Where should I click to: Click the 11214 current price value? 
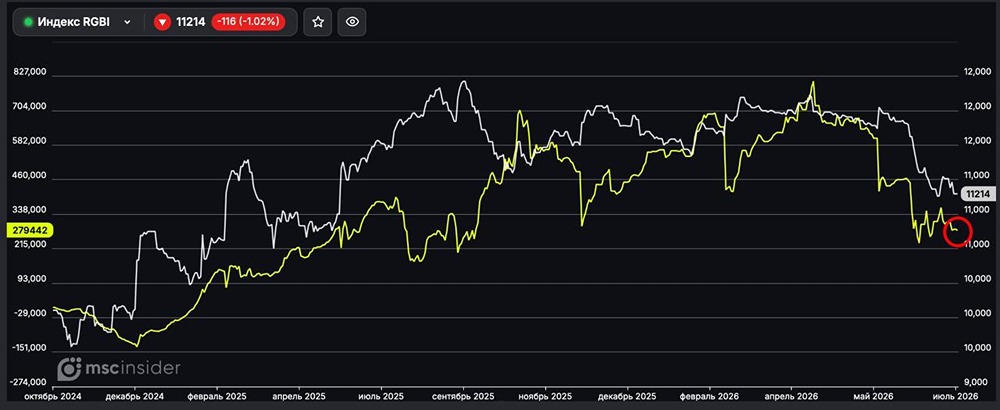click(x=190, y=22)
